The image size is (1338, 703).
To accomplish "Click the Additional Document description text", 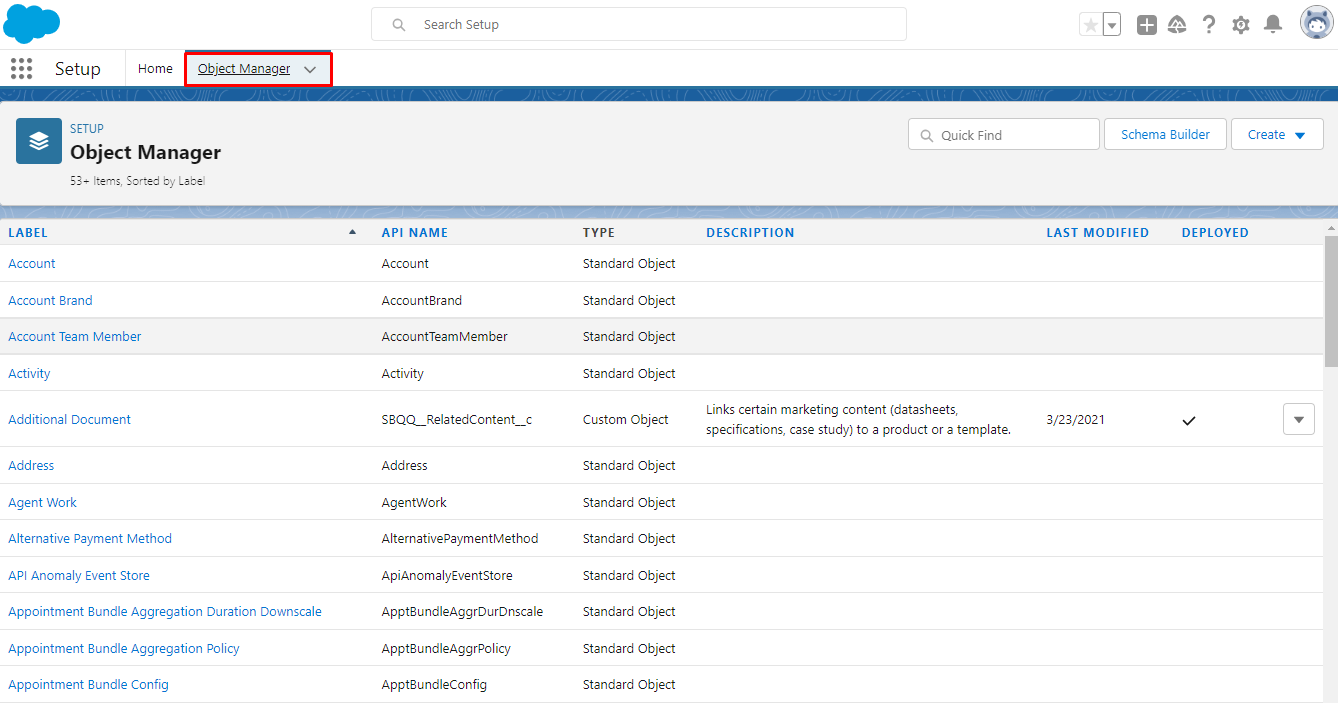I will click(859, 420).
